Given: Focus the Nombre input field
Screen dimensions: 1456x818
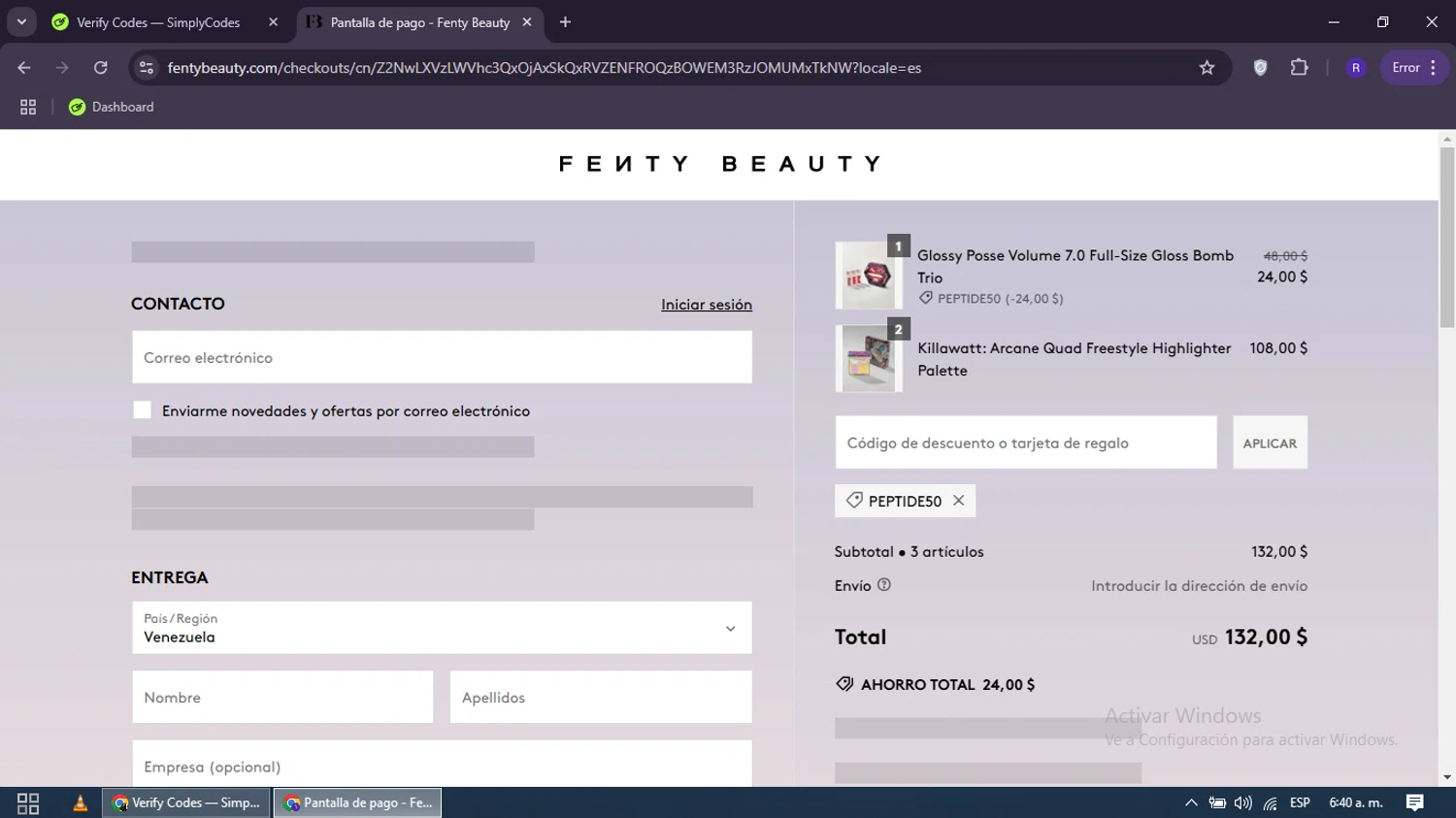Looking at the screenshot, I should 282,697.
